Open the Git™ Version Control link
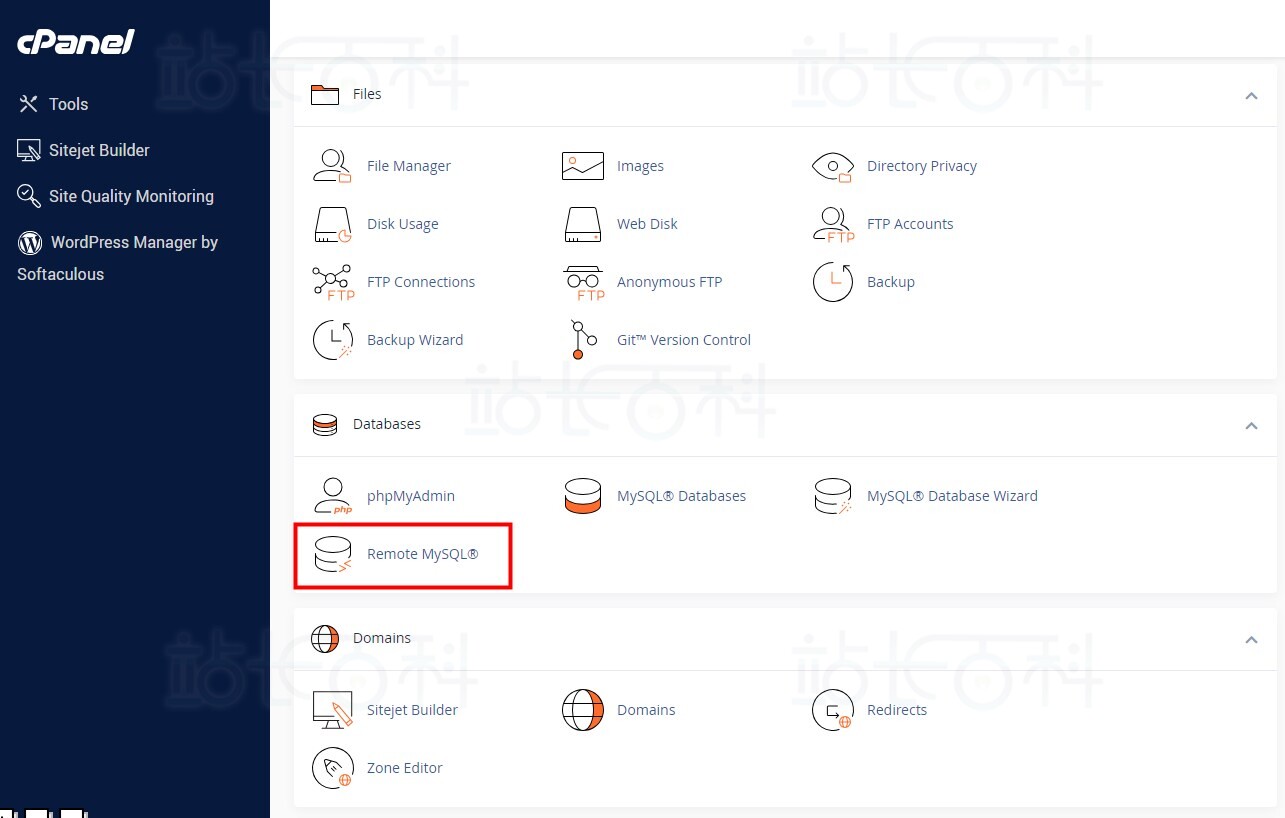 click(x=684, y=340)
